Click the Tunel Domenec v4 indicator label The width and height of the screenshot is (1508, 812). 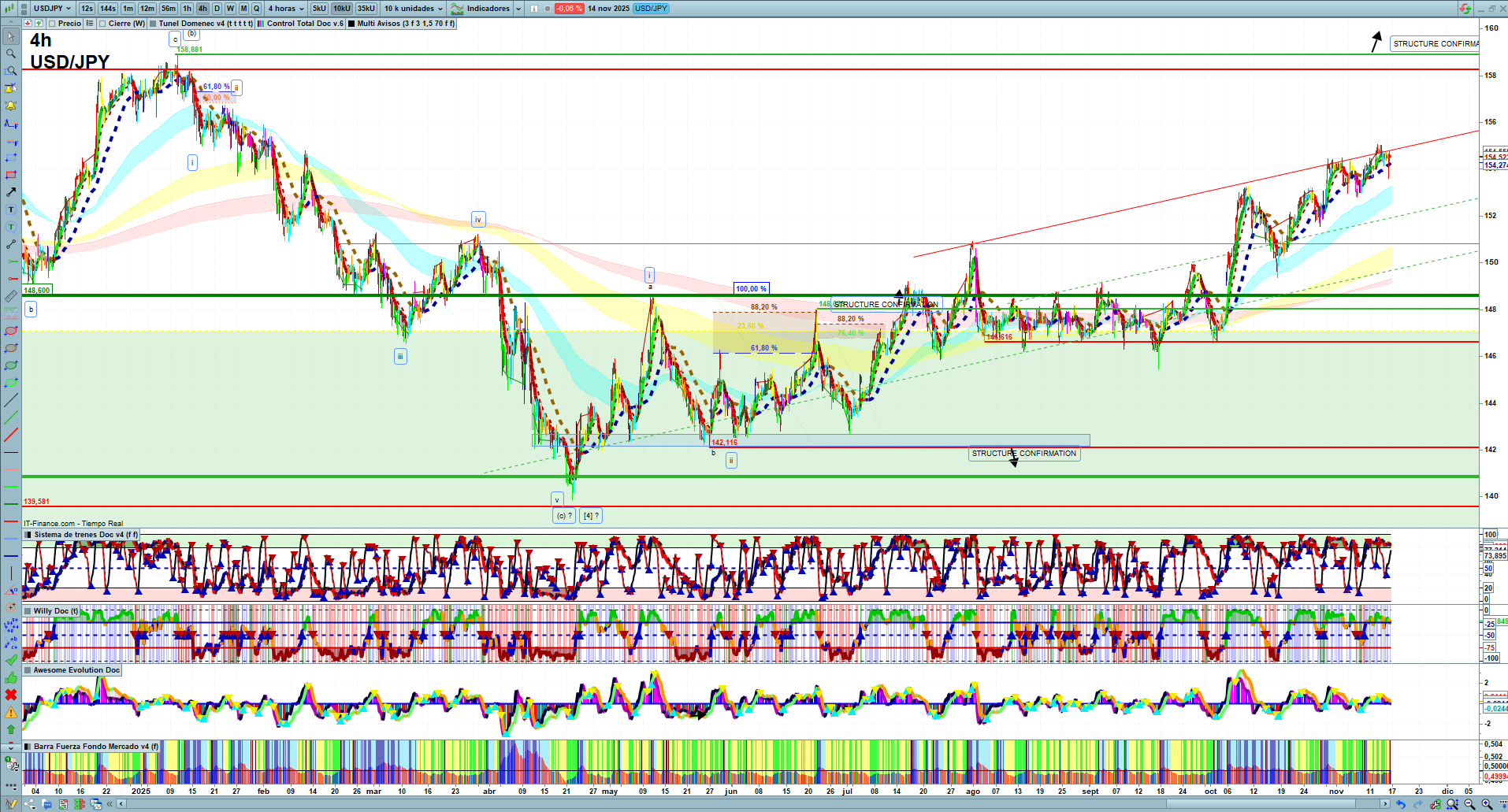(x=205, y=24)
